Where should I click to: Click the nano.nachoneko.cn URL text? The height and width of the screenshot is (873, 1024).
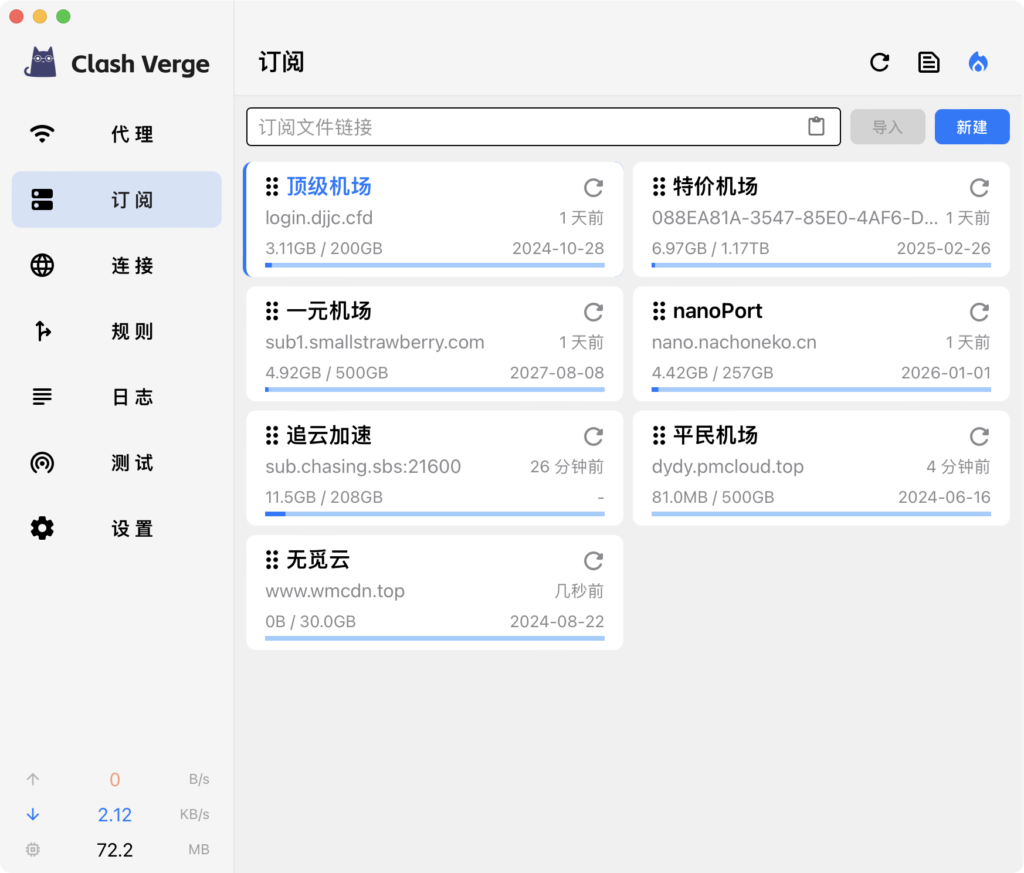click(734, 342)
